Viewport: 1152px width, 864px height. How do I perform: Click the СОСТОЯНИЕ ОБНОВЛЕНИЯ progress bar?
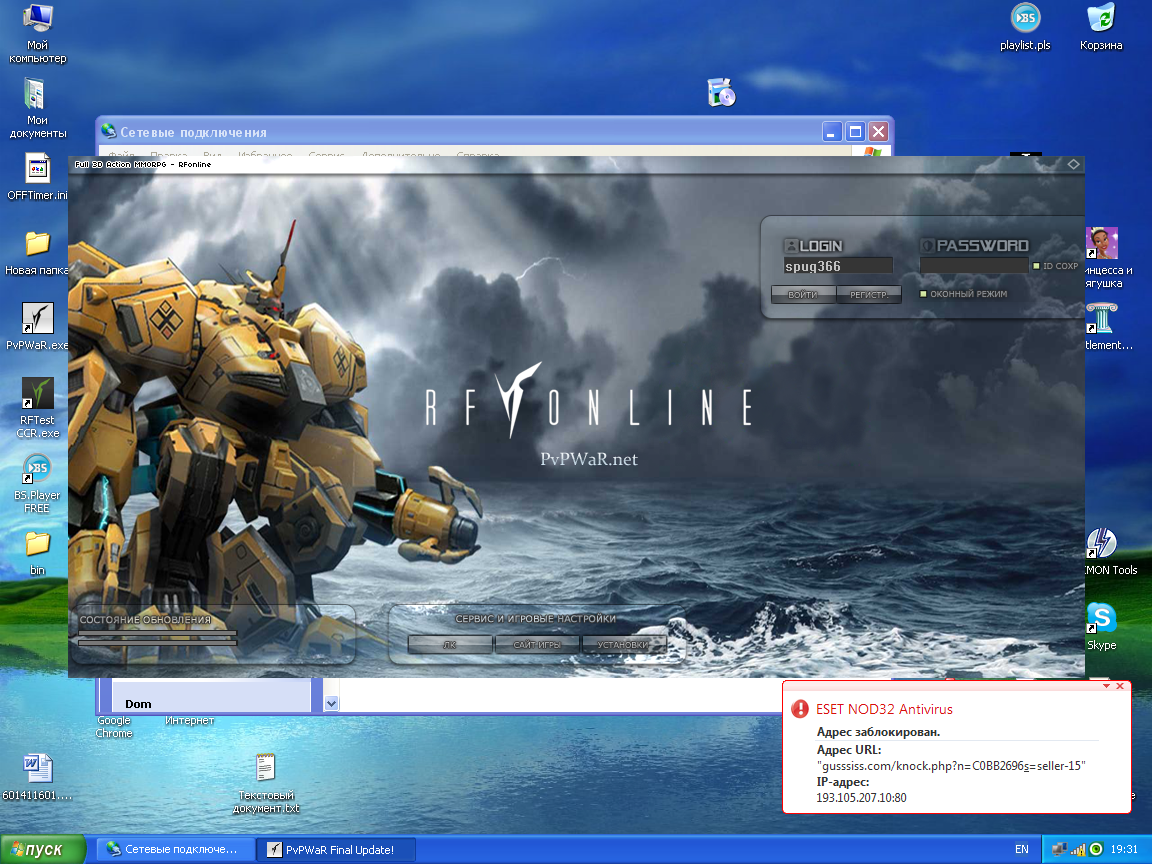pyautogui.click(x=158, y=637)
